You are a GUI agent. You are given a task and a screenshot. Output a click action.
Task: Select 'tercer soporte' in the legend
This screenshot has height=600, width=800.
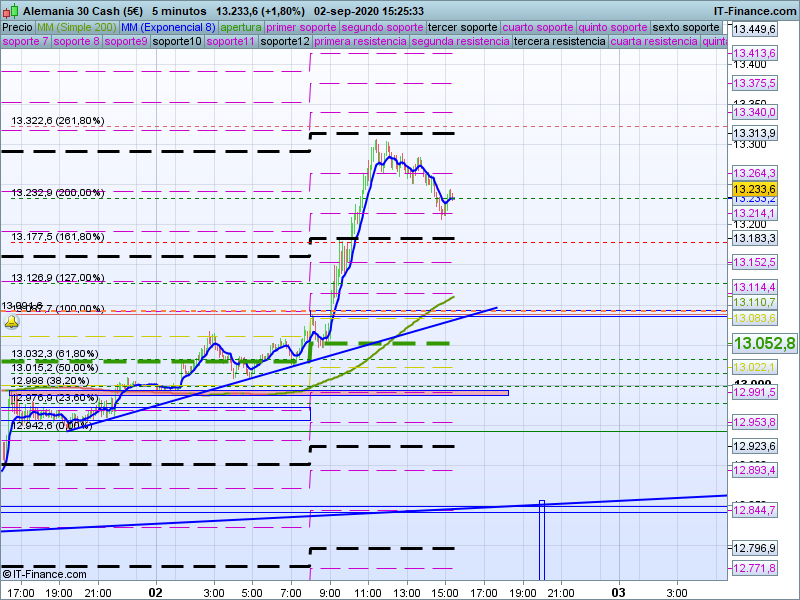point(461,27)
